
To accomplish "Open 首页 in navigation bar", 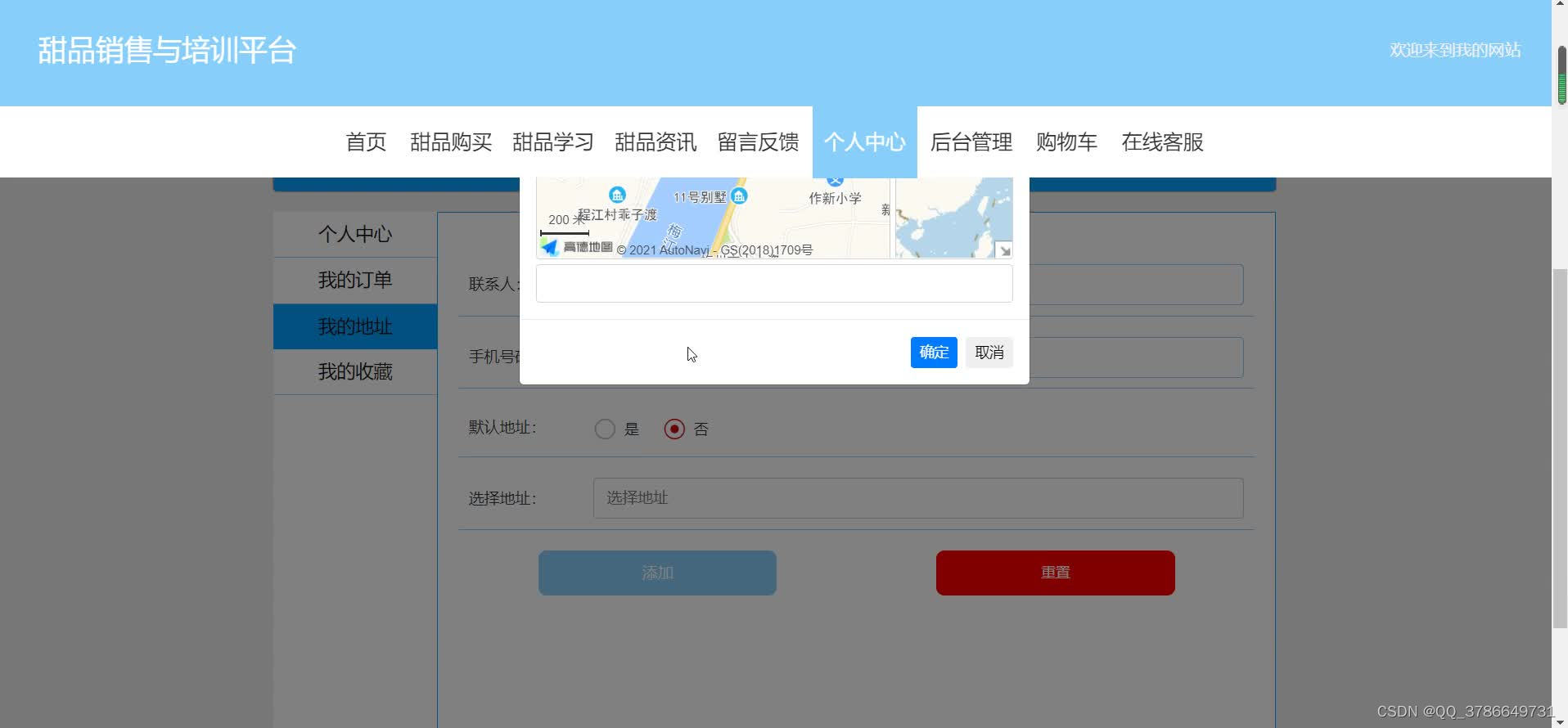I will pos(366,142).
